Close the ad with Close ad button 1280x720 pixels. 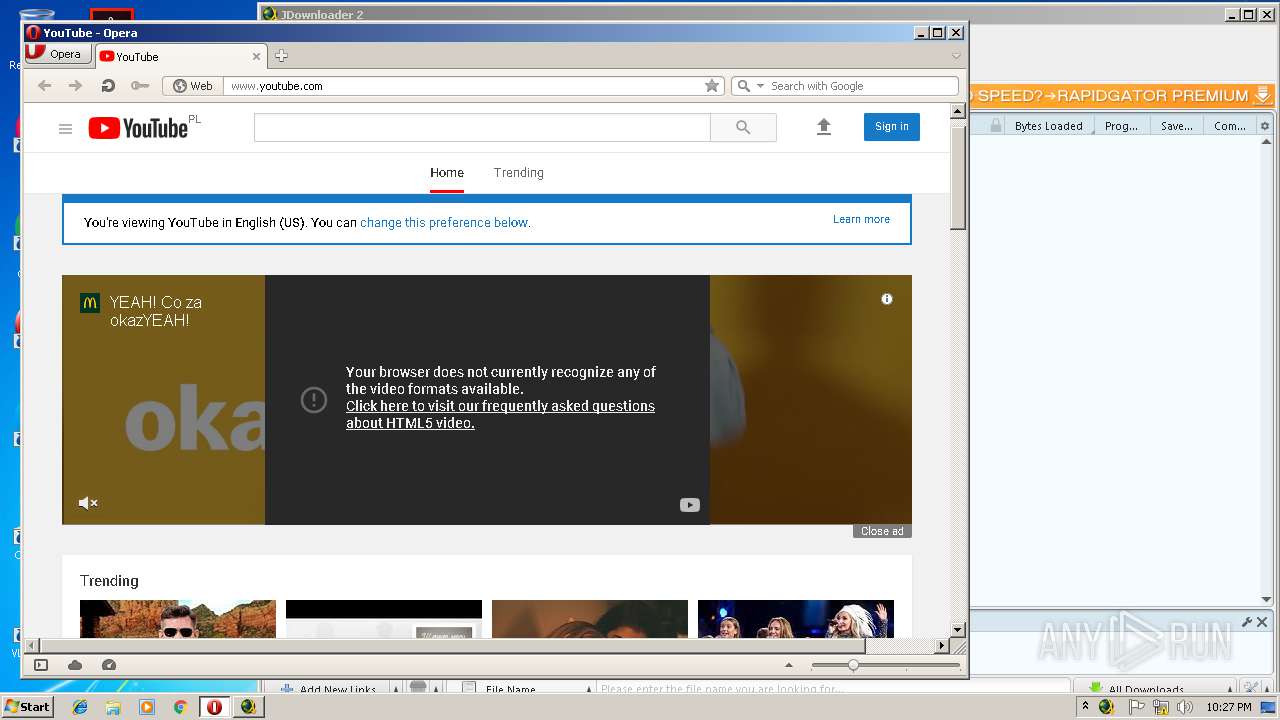(882, 531)
